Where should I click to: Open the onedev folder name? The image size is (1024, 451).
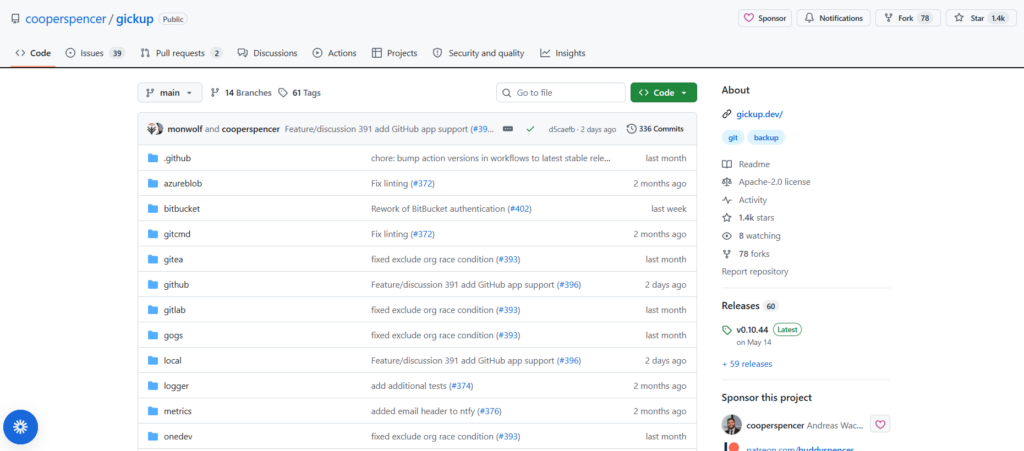[178, 436]
